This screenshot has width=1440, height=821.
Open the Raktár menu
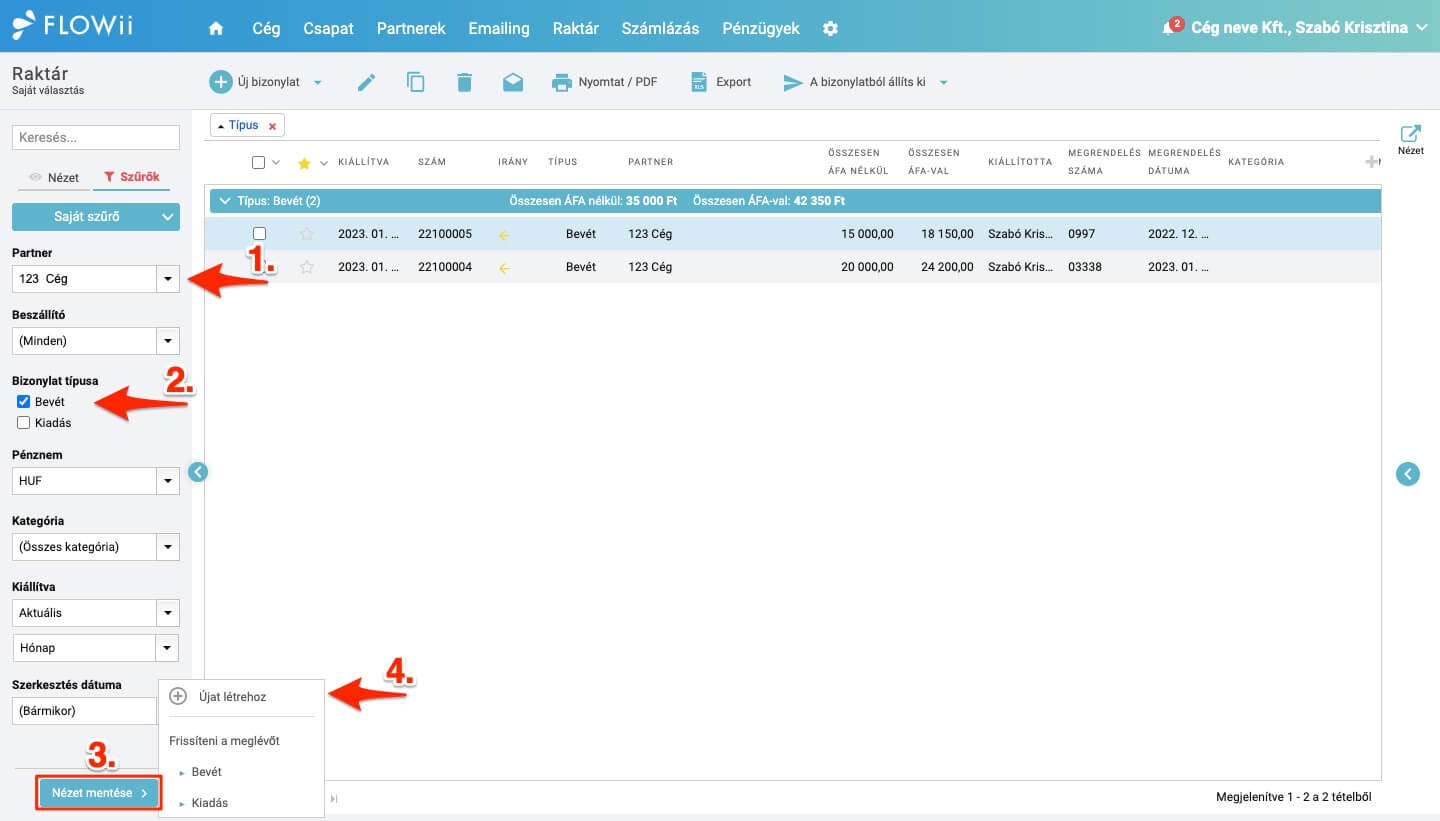pyautogui.click(x=576, y=28)
